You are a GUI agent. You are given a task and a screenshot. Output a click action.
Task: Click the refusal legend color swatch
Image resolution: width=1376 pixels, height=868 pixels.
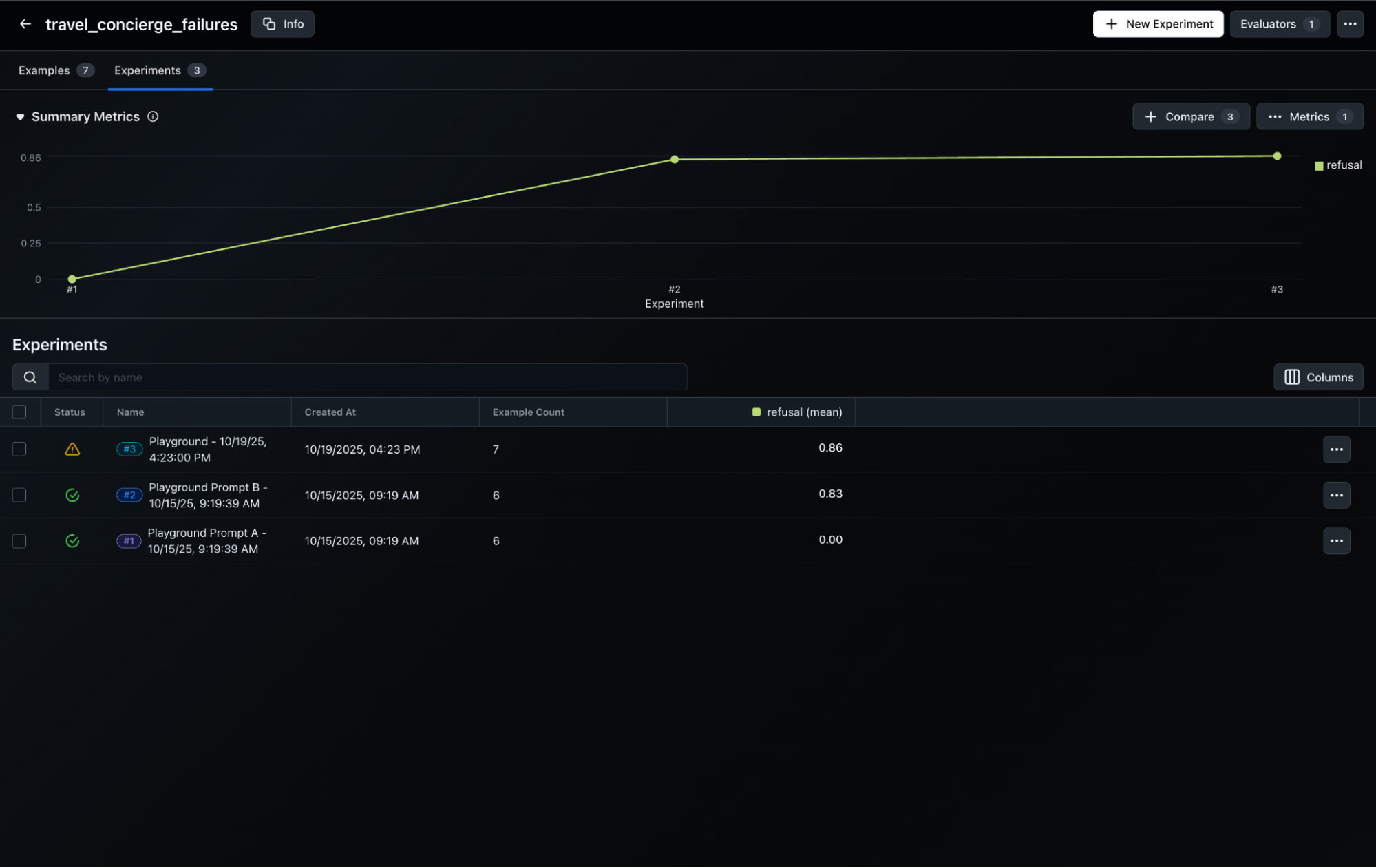tap(1318, 166)
